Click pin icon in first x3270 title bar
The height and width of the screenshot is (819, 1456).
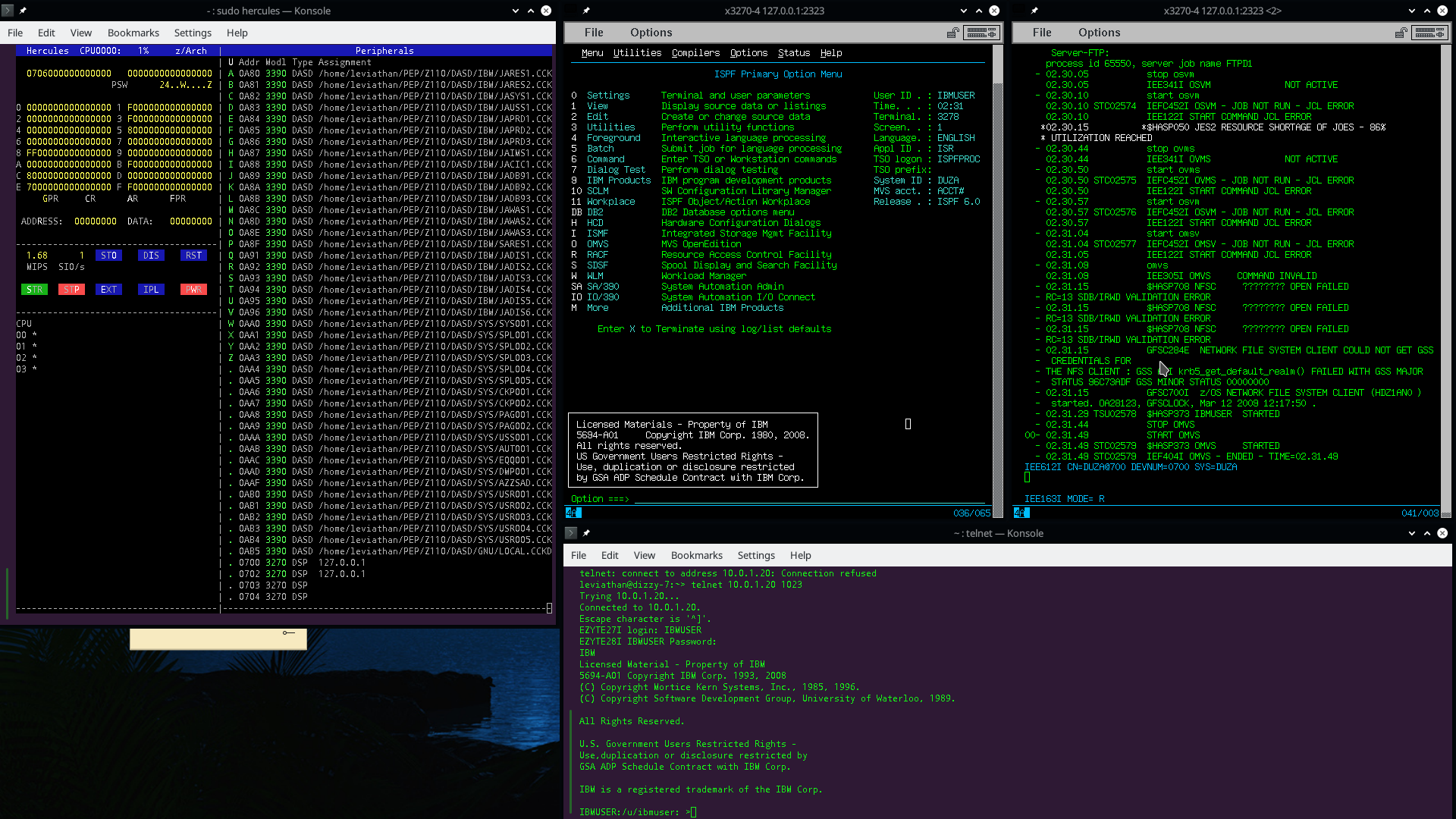pos(586,11)
